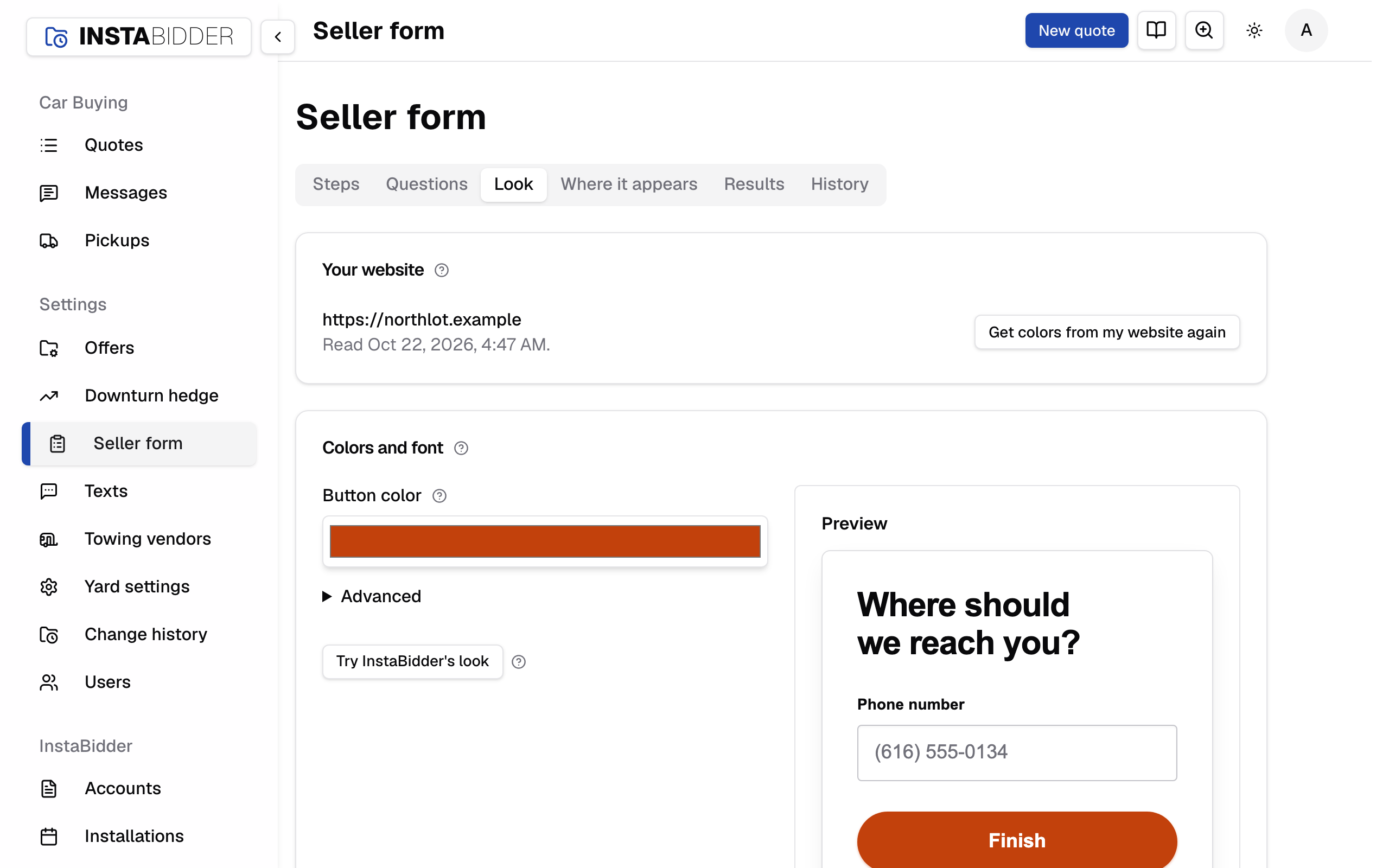Image resolution: width=1389 pixels, height=868 pixels.
Task: Open the user avatar A menu
Action: (1306, 30)
